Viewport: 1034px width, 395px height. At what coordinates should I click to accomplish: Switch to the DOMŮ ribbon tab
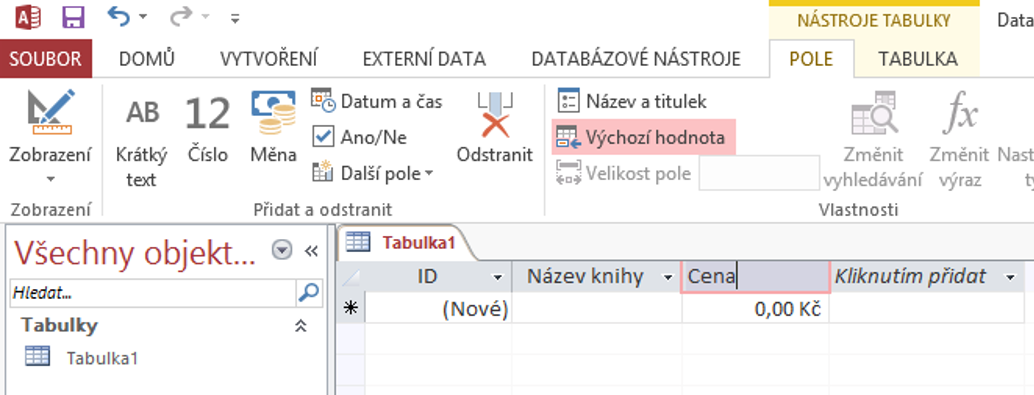(147, 59)
